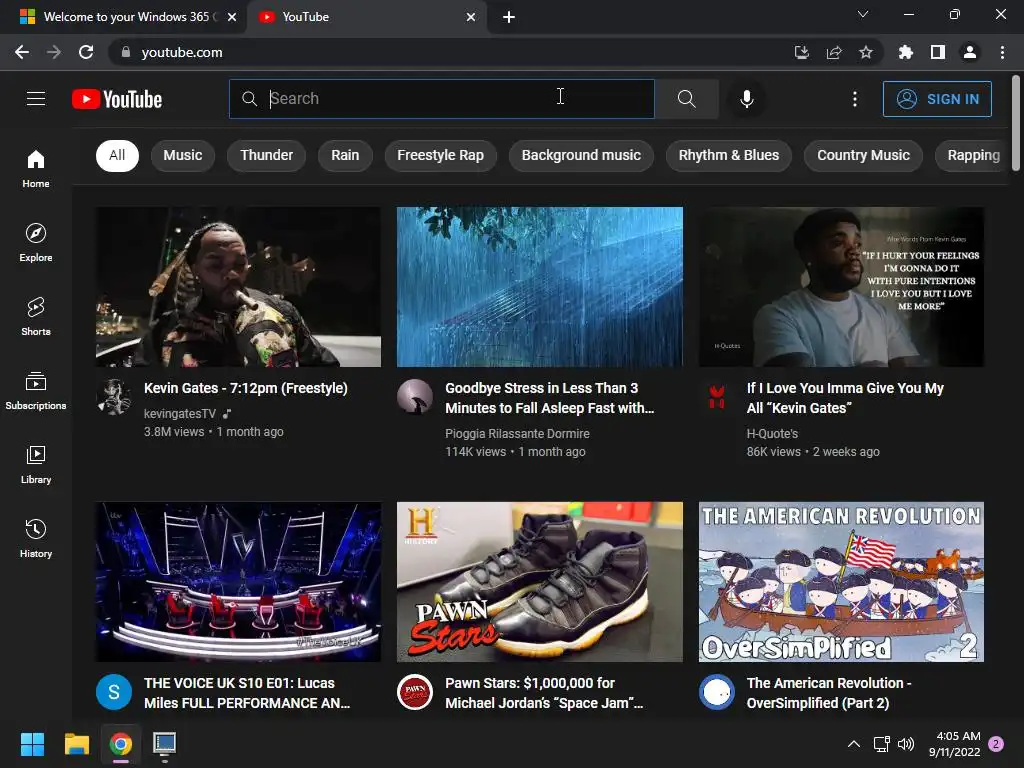Screen dimensions: 1024x768
Task: Toggle Chrome side panel
Action: [x=938, y=52]
